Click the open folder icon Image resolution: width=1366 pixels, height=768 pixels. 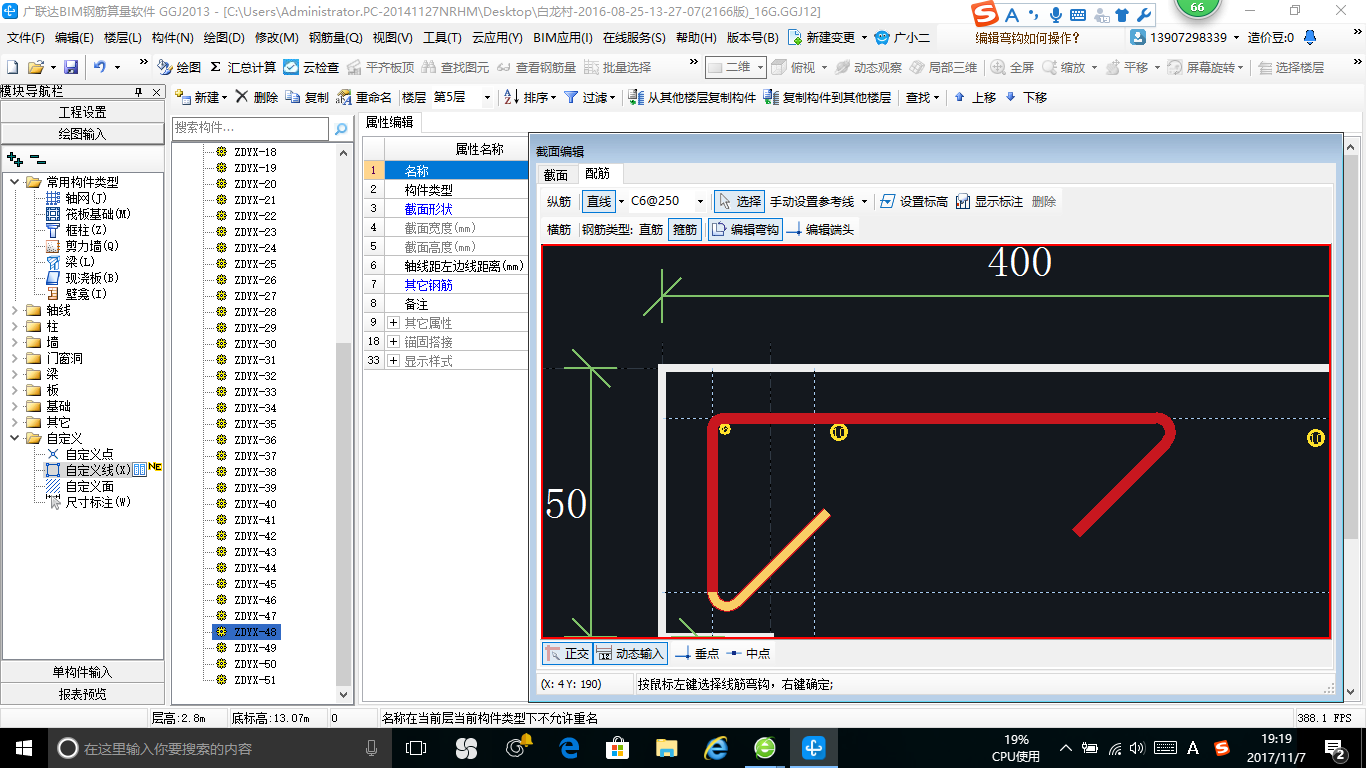(35, 67)
